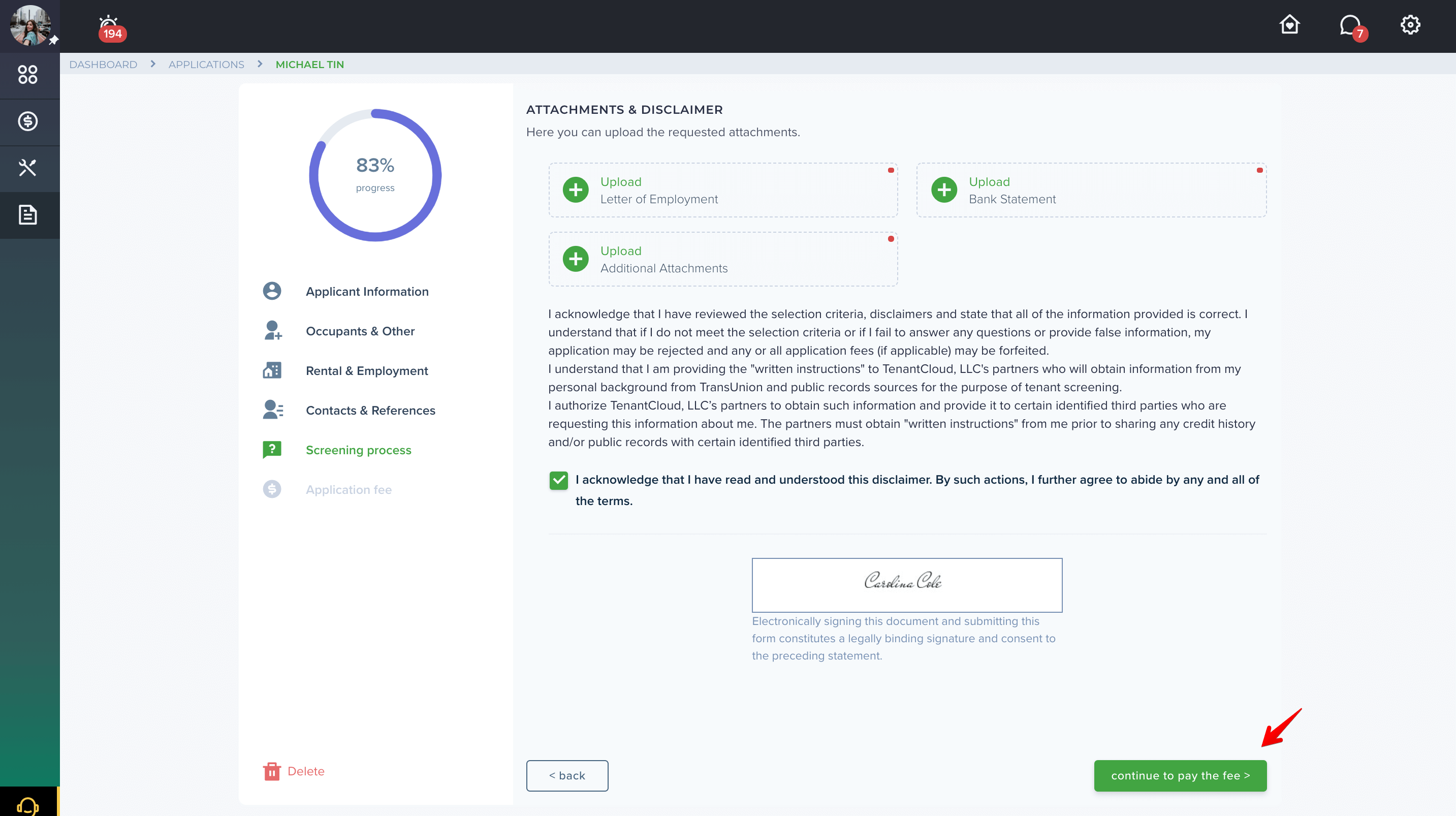Screen dimensions: 1456x816
Task: Click the Screening process question icon
Action: click(x=272, y=450)
